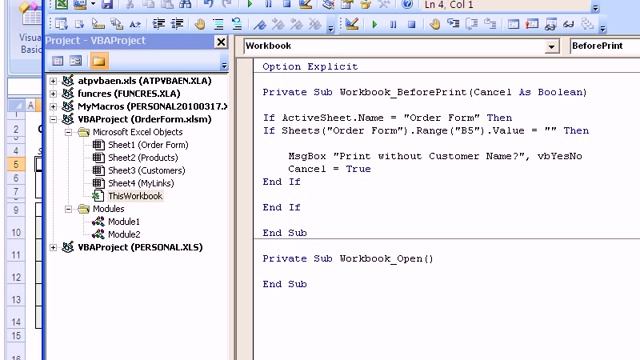Open the Watch window
This screenshot has height=360, width=640.
pyautogui.click(x=551, y=24)
